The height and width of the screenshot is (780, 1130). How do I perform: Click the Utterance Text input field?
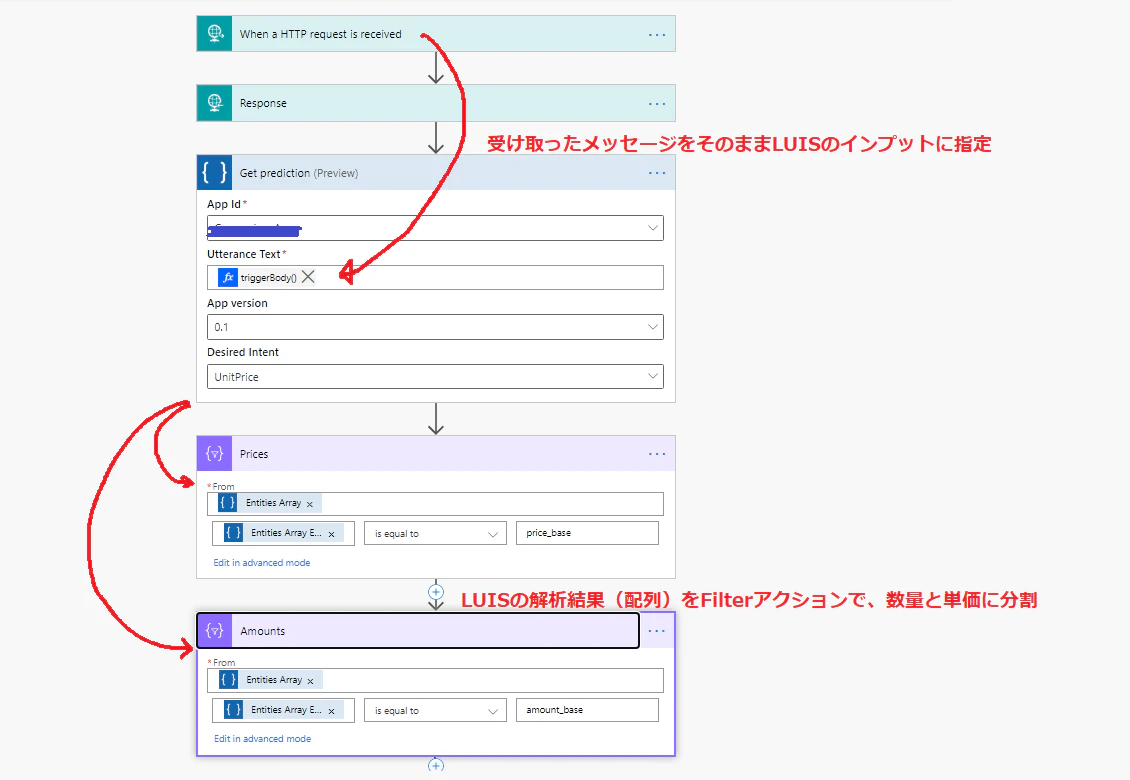[435, 278]
